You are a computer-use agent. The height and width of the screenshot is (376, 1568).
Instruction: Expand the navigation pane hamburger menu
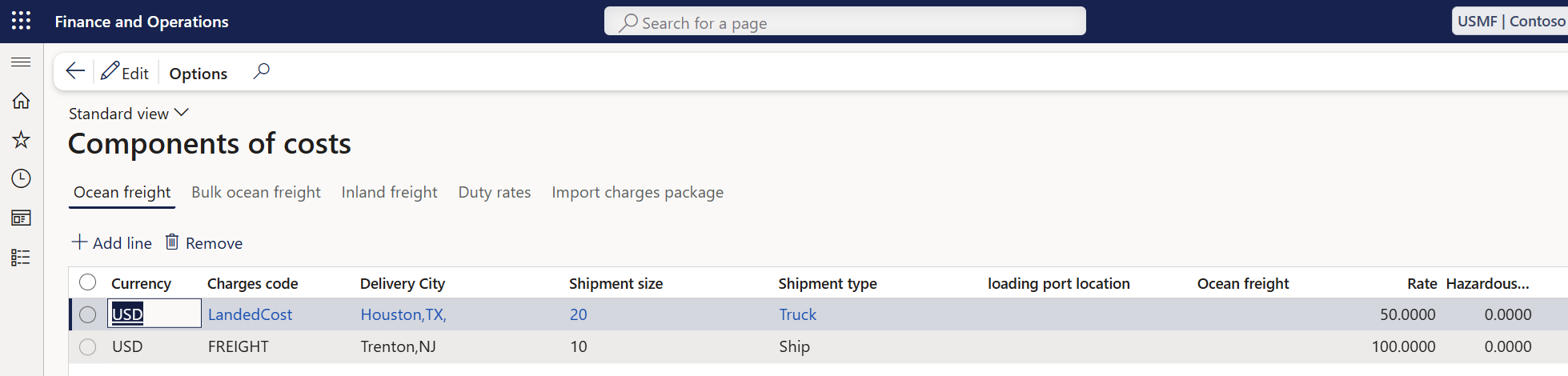click(22, 62)
